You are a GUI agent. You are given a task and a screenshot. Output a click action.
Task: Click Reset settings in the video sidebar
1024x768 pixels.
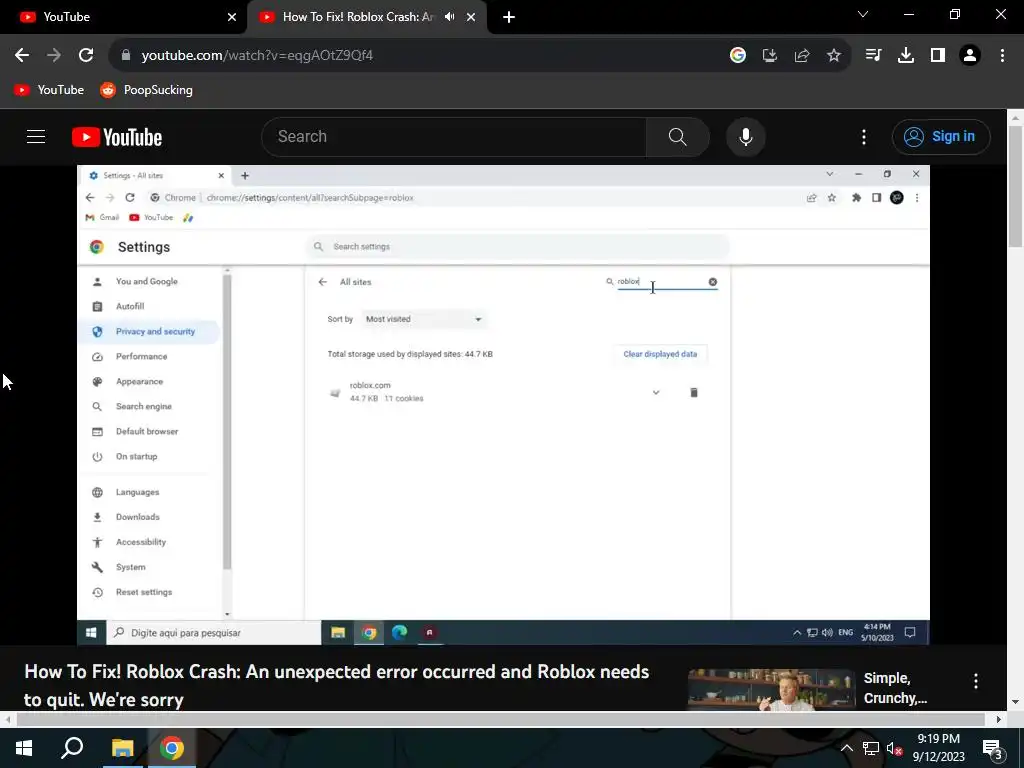(x=144, y=592)
